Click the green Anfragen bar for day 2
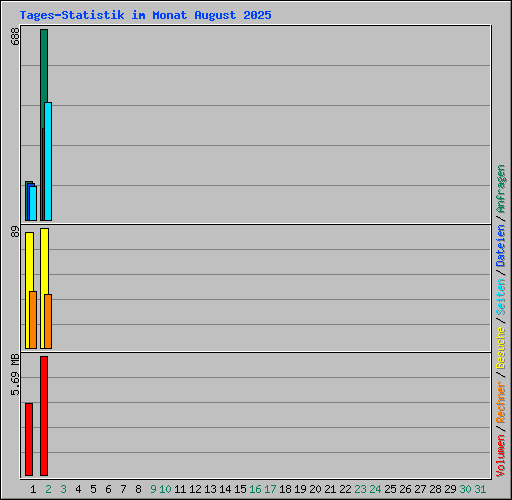The width and height of the screenshot is (512, 500). pos(44,67)
